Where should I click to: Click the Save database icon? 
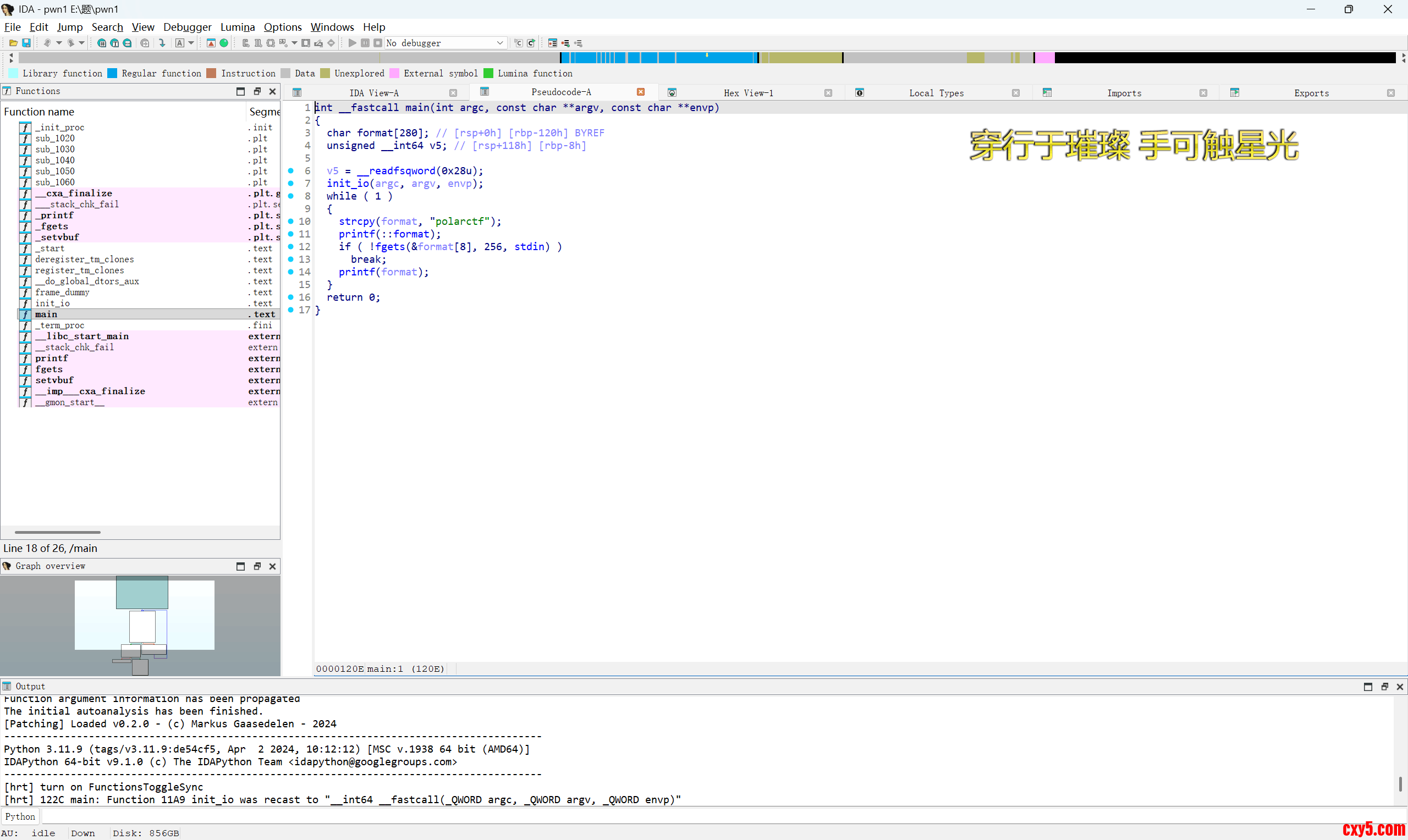(x=26, y=43)
